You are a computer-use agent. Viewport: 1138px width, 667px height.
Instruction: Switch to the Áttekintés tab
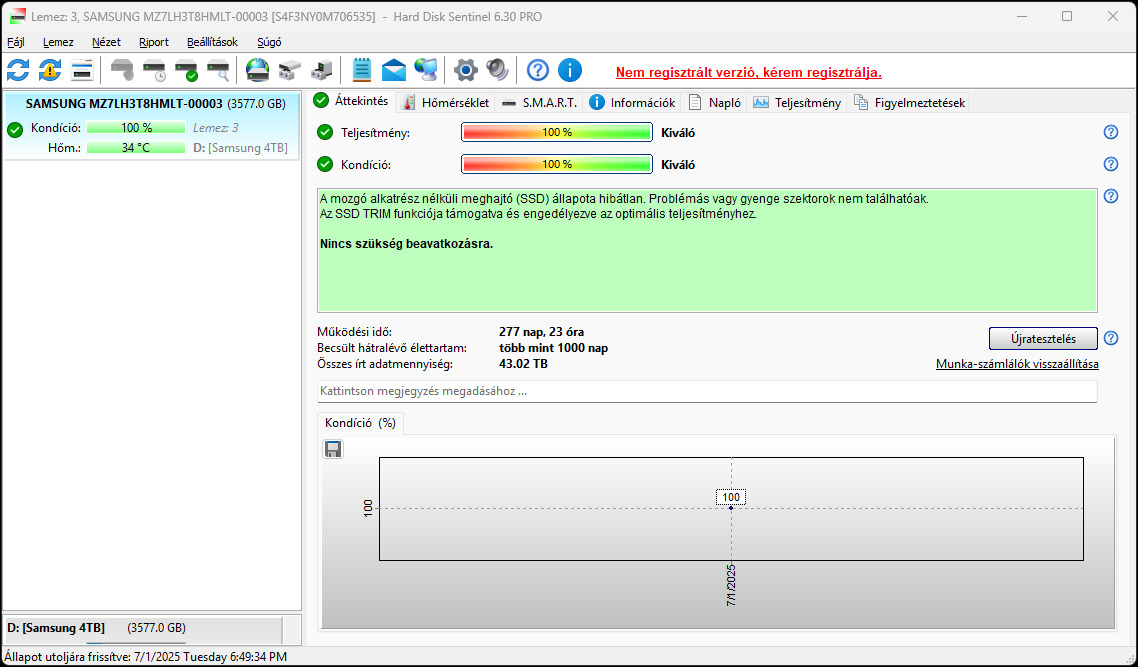point(351,102)
